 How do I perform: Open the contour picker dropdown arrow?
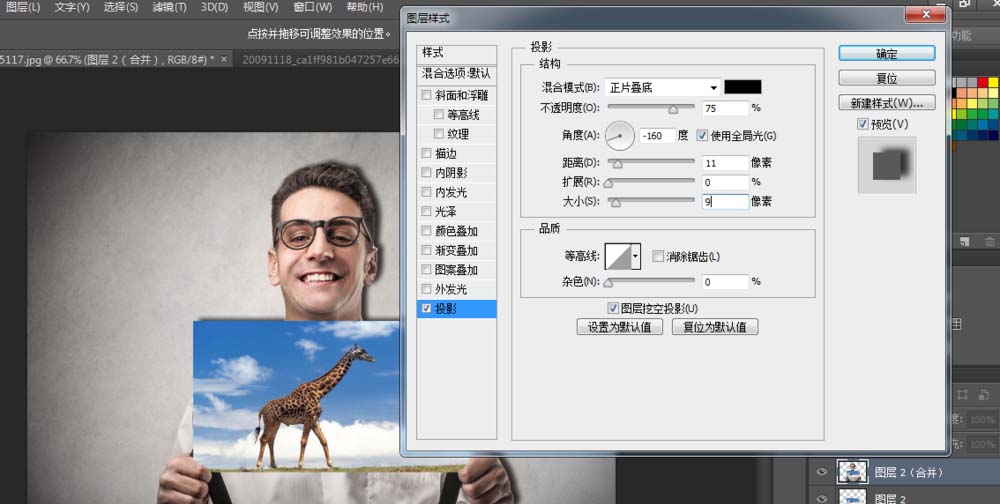[636, 256]
